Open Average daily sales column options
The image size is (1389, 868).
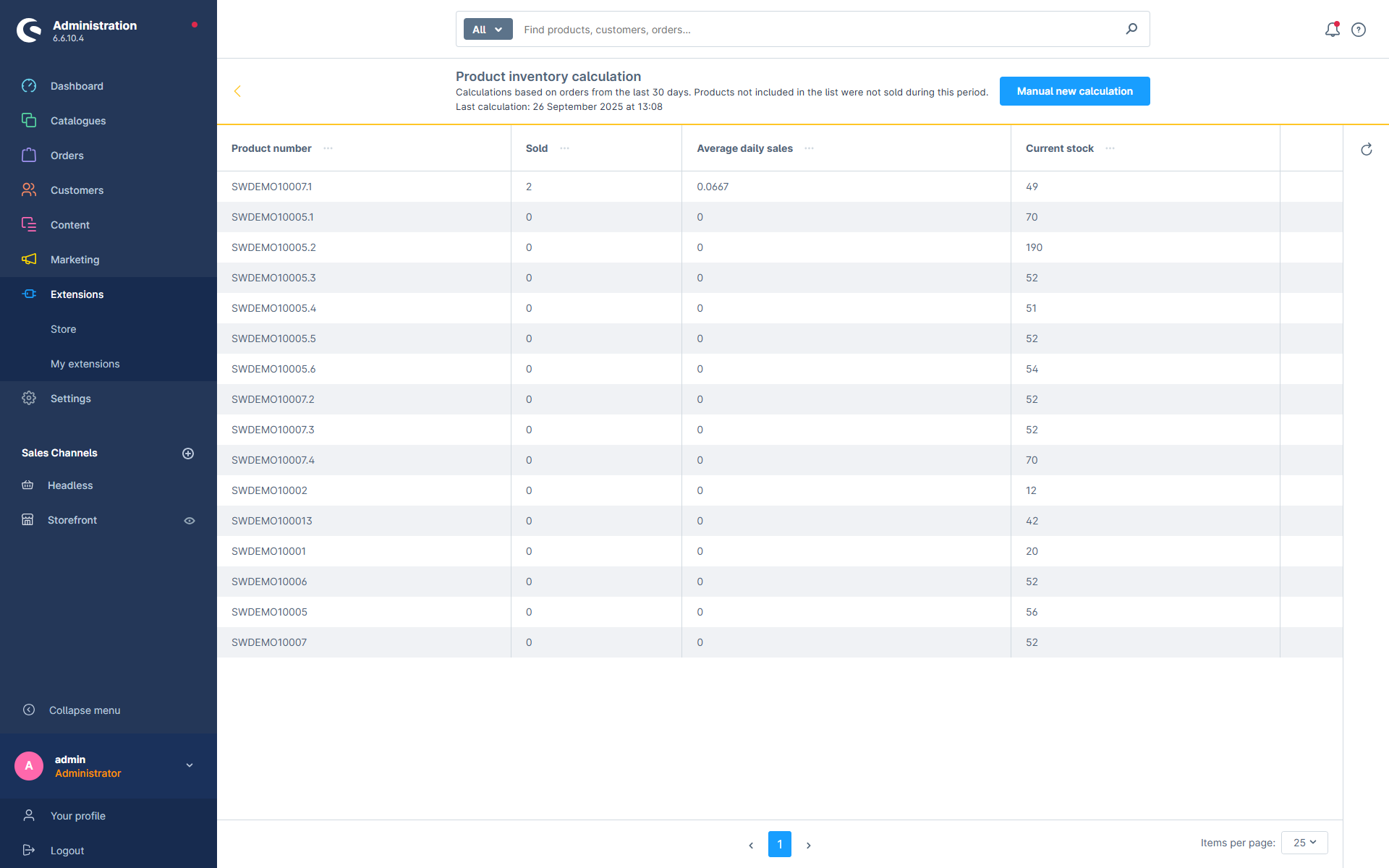click(810, 148)
